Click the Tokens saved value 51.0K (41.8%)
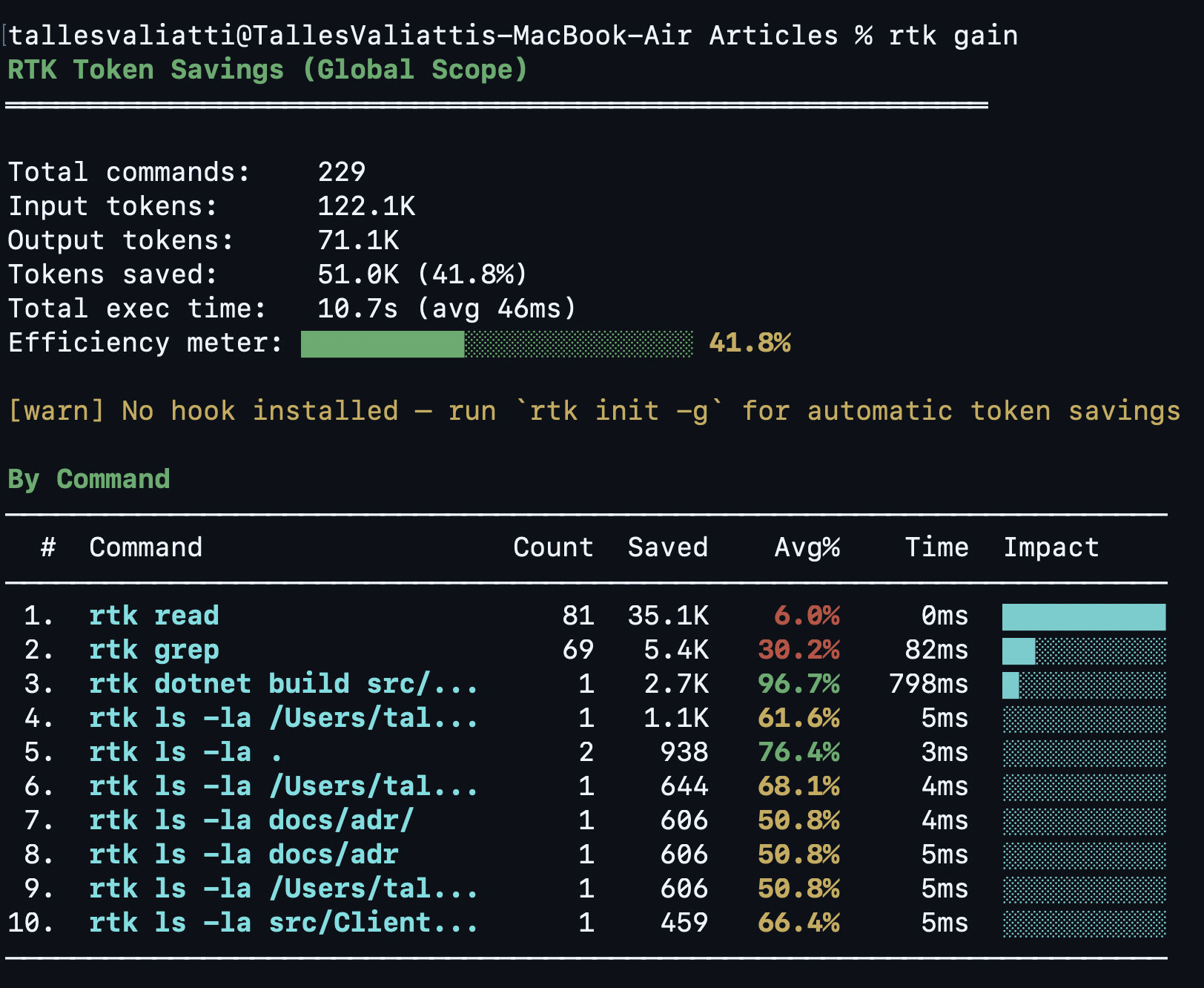Viewport: 1204px width, 988px height. pos(422,274)
